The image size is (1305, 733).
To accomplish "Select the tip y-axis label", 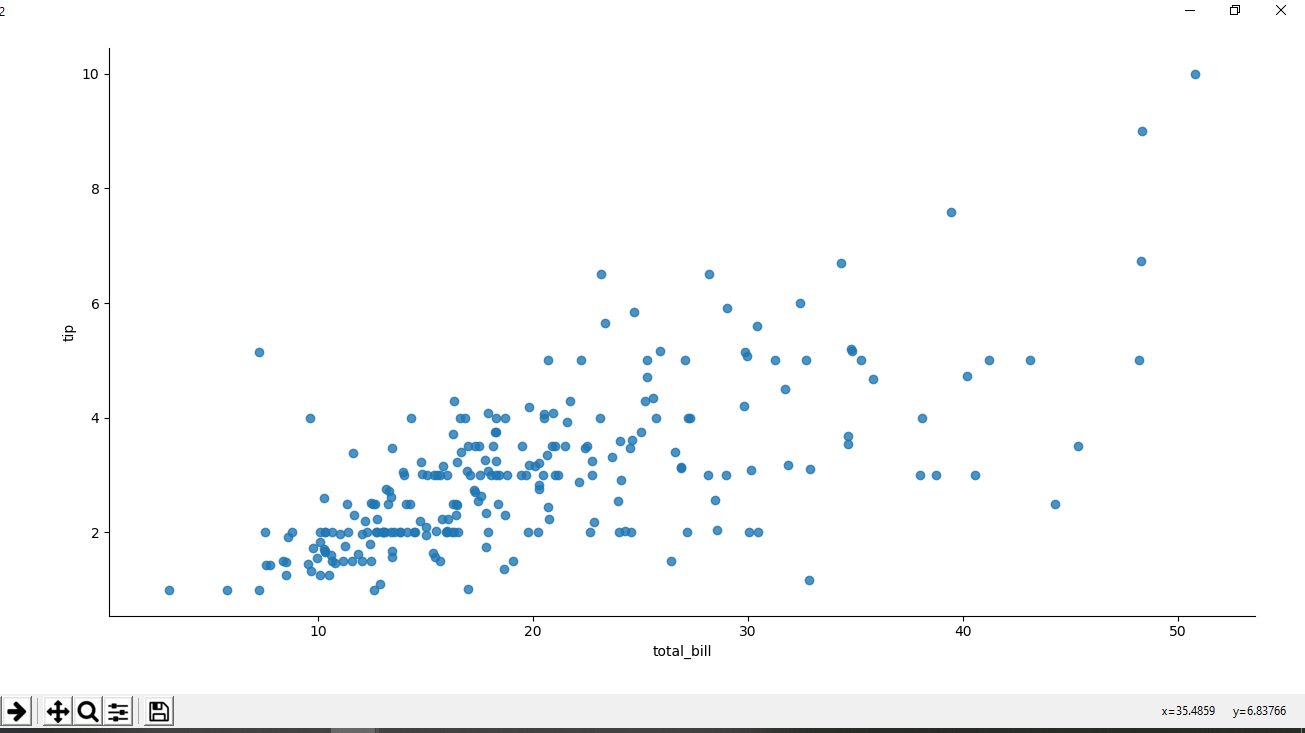I will pyautogui.click(x=66, y=333).
